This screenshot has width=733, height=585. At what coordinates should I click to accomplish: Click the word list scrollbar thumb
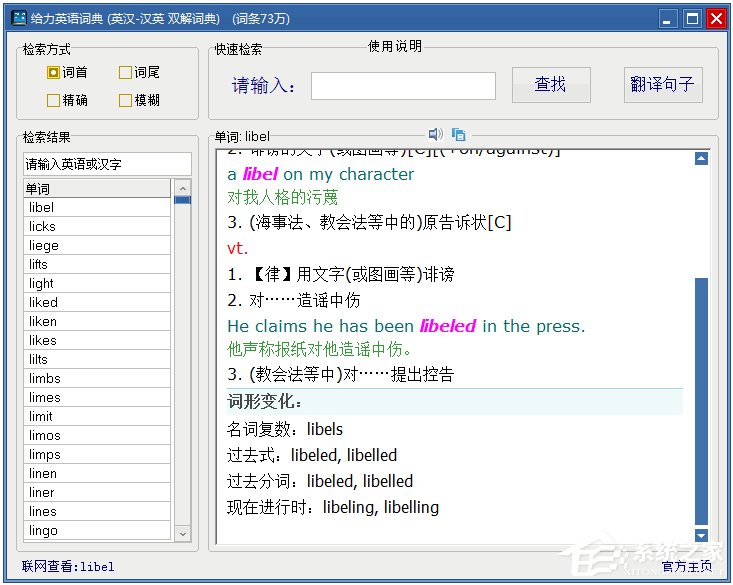183,200
